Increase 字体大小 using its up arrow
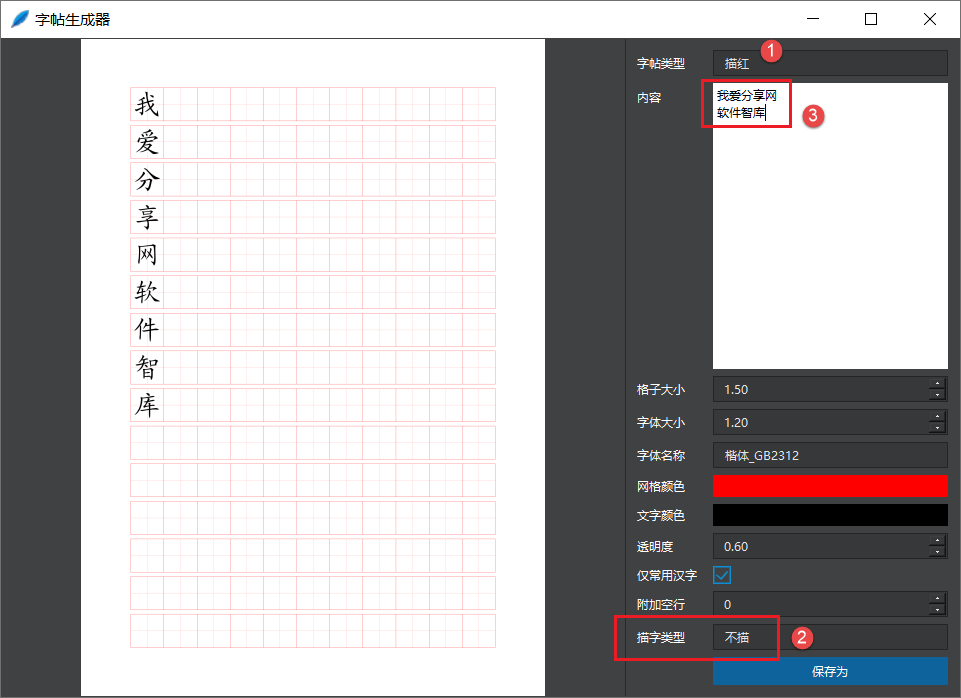This screenshot has width=961, height=698. pos(938,418)
